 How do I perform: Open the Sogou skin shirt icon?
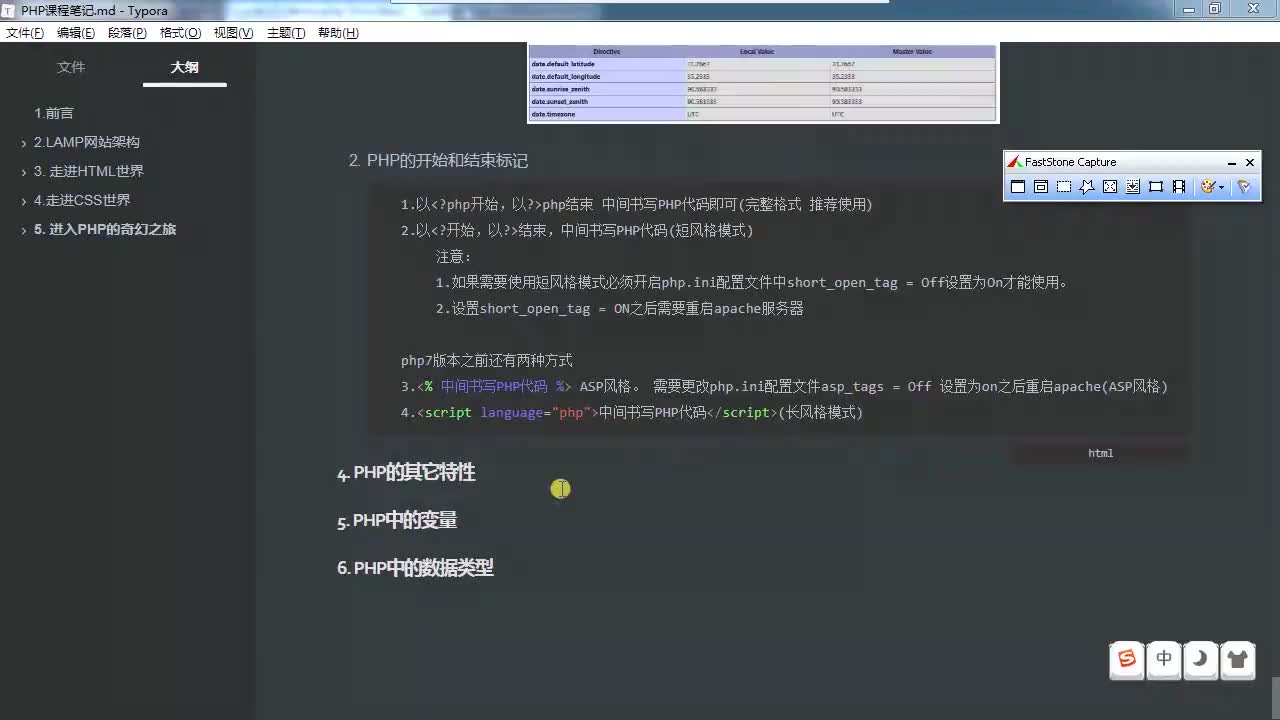[x=1238, y=660]
